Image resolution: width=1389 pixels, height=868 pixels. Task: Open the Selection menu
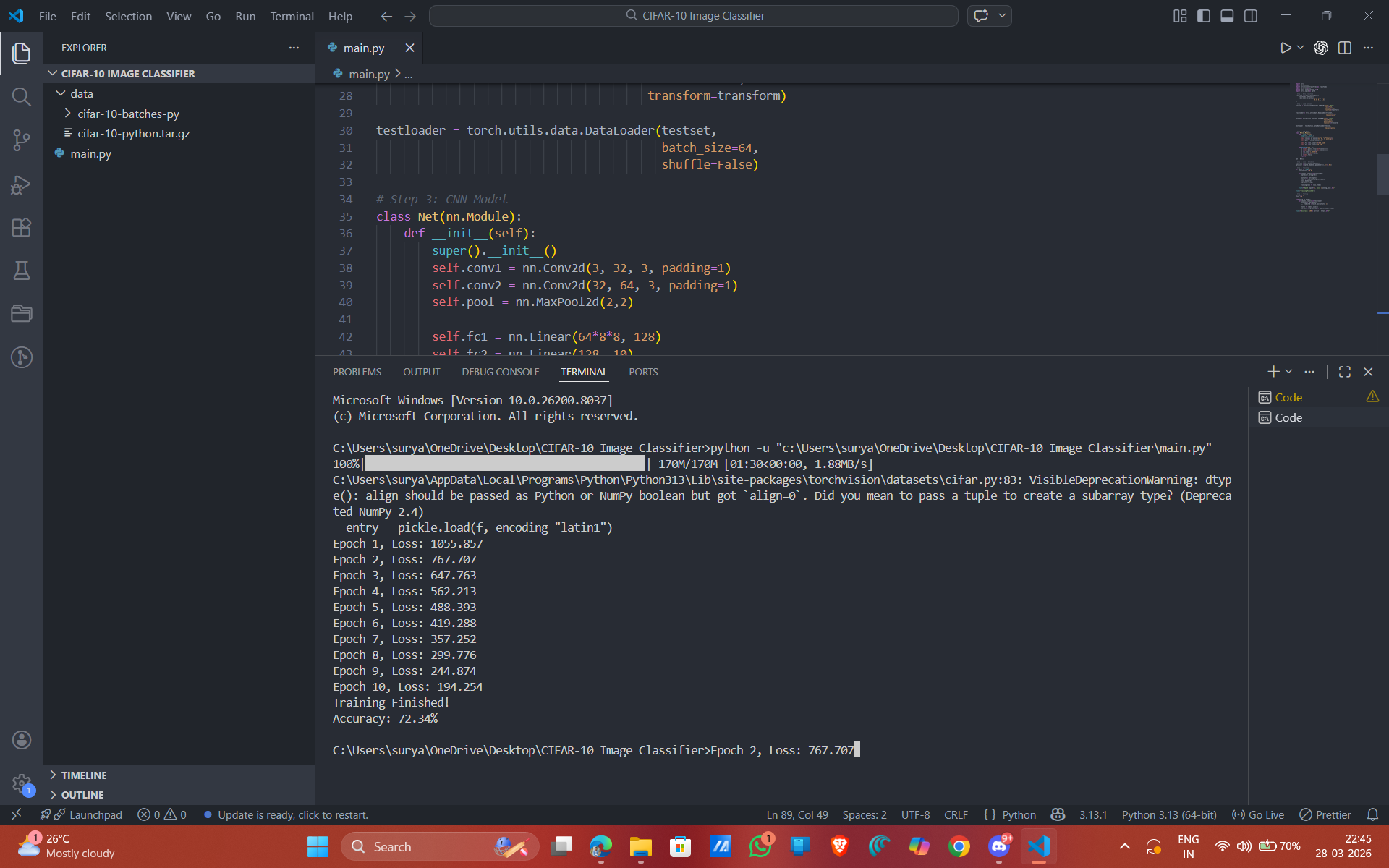coord(128,16)
